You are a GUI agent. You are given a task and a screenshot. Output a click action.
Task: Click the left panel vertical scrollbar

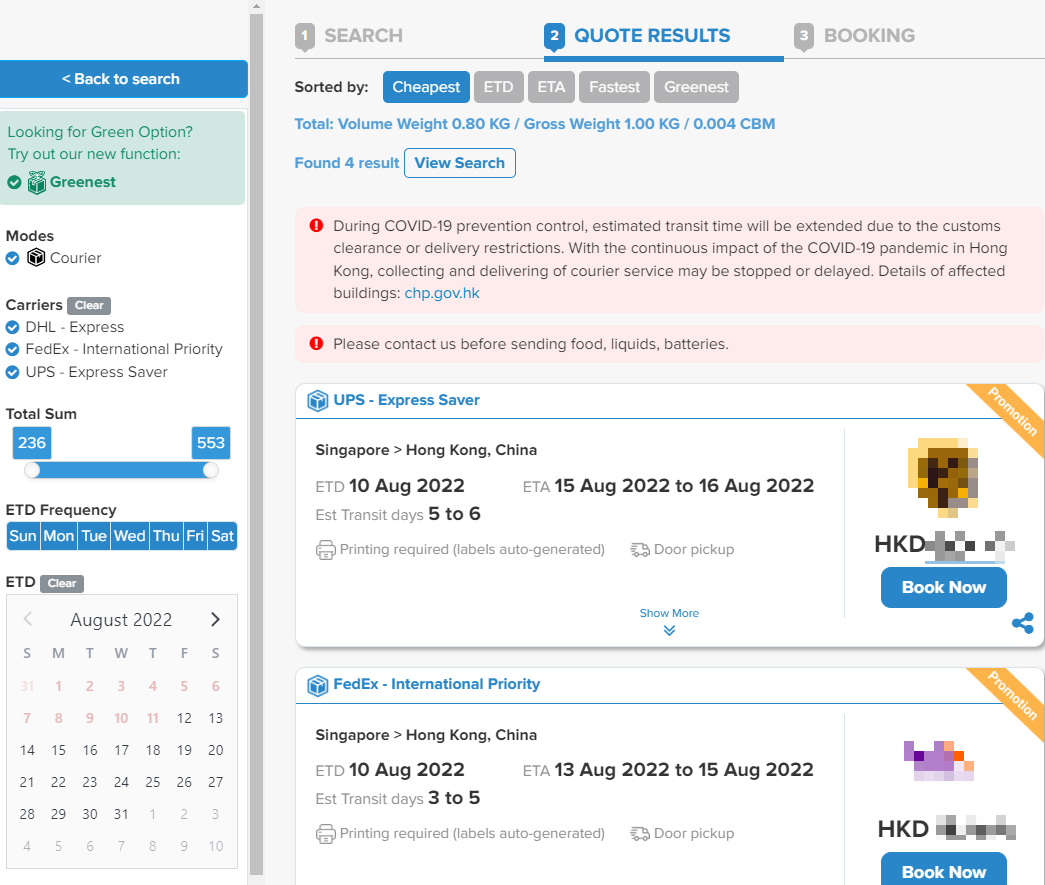tap(257, 443)
